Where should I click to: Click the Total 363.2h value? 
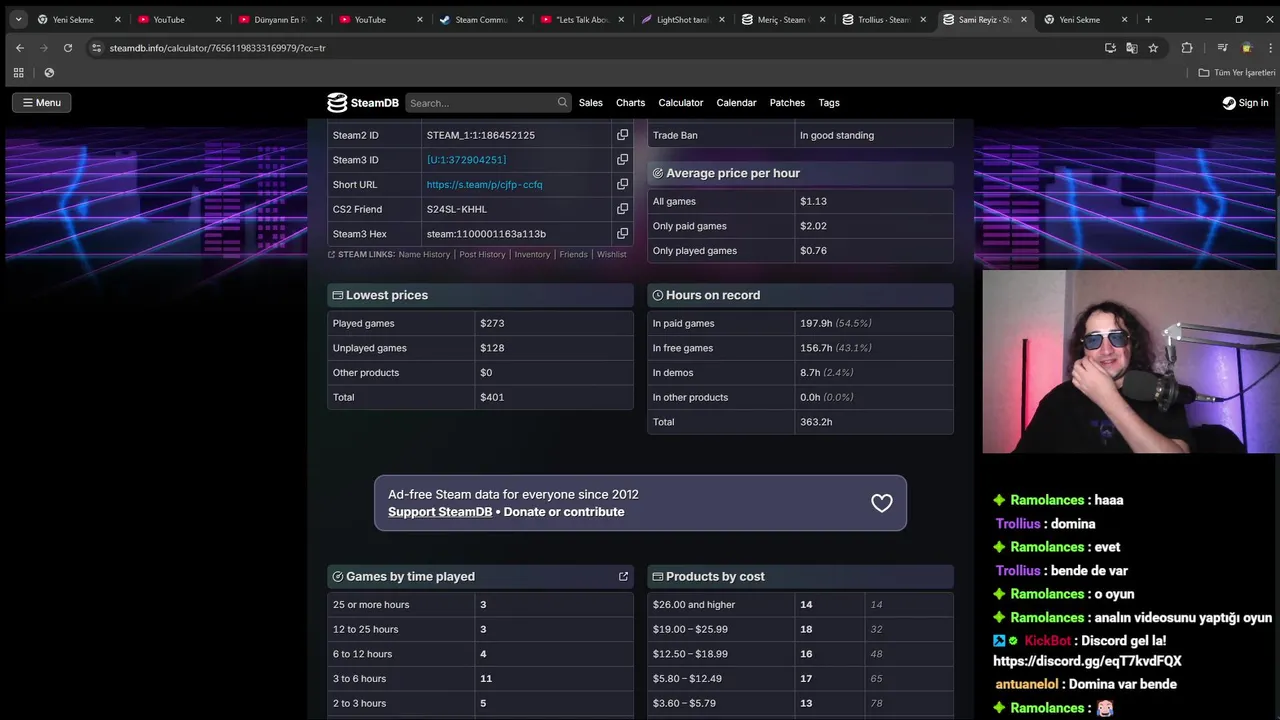[816, 422]
